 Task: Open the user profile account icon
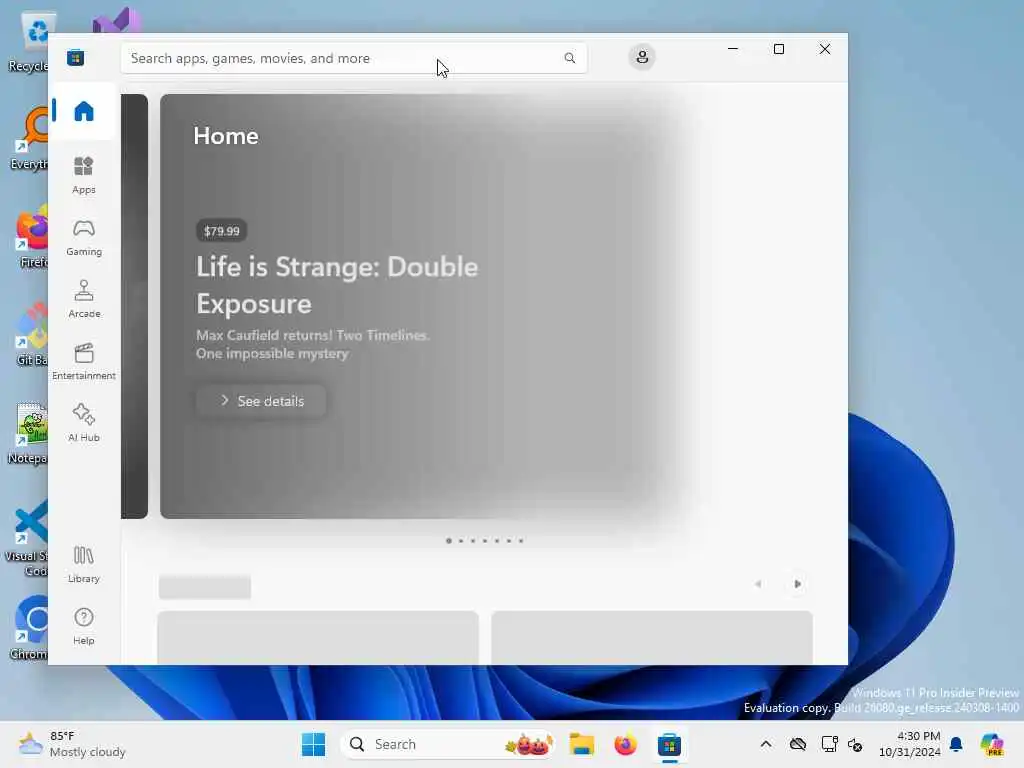click(642, 57)
